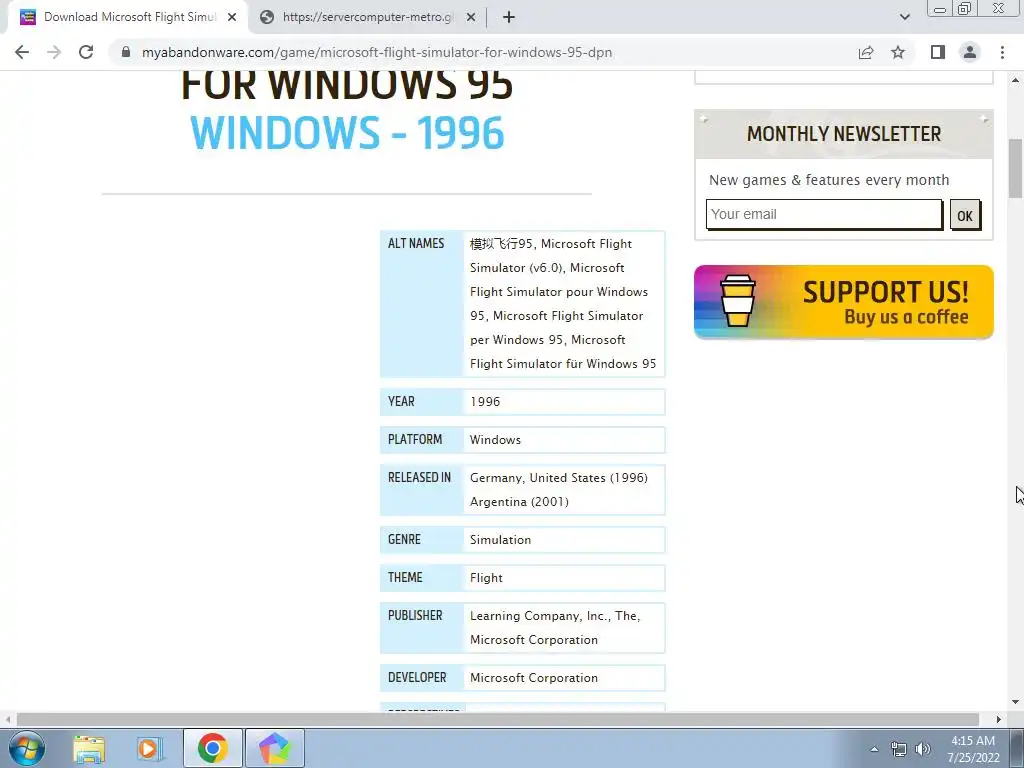Open the network tray icon

click(899, 749)
